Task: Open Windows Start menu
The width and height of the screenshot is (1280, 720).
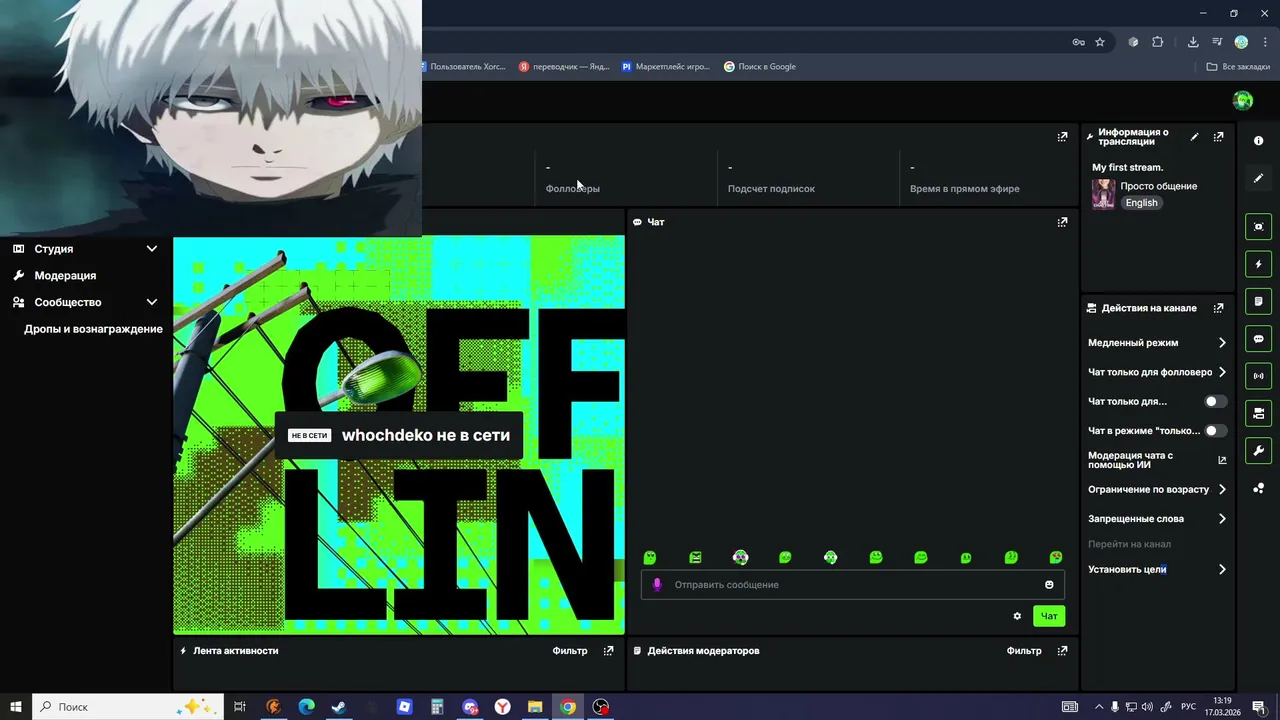Action: [x=16, y=707]
